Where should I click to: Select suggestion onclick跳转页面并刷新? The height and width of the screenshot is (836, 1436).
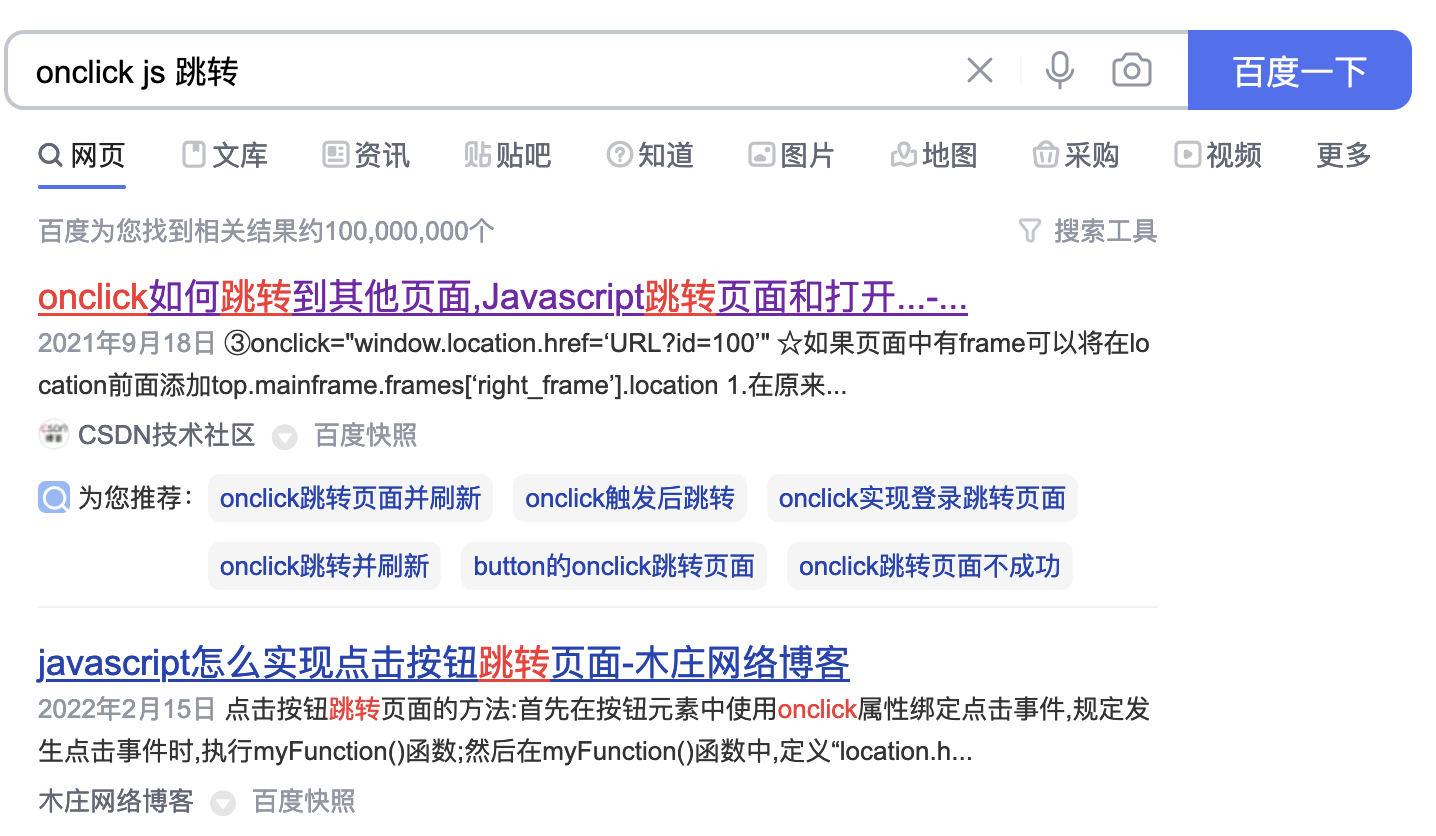[x=350, y=498]
